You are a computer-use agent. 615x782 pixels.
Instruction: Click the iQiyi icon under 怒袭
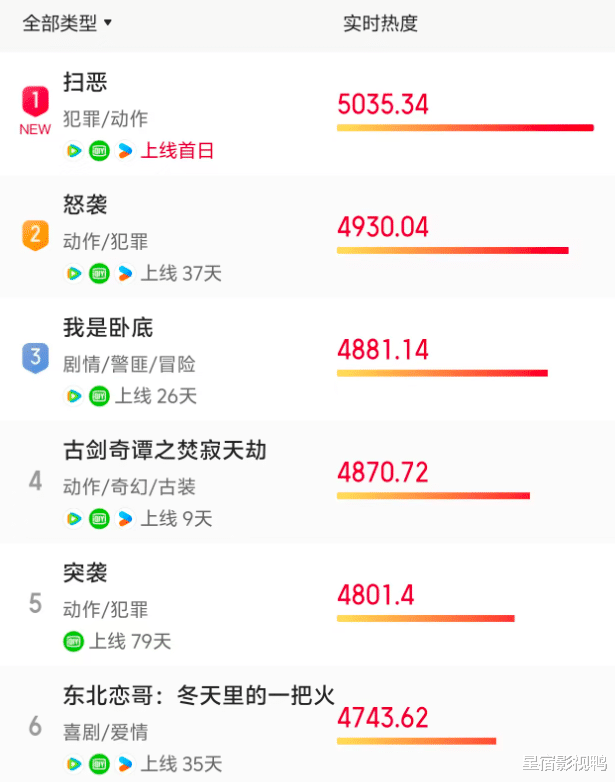point(98,273)
